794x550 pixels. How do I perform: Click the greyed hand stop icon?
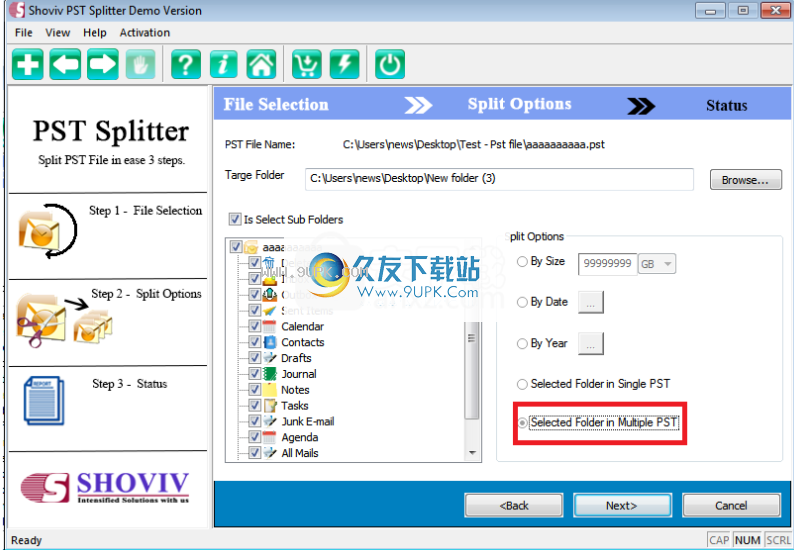(140, 64)
